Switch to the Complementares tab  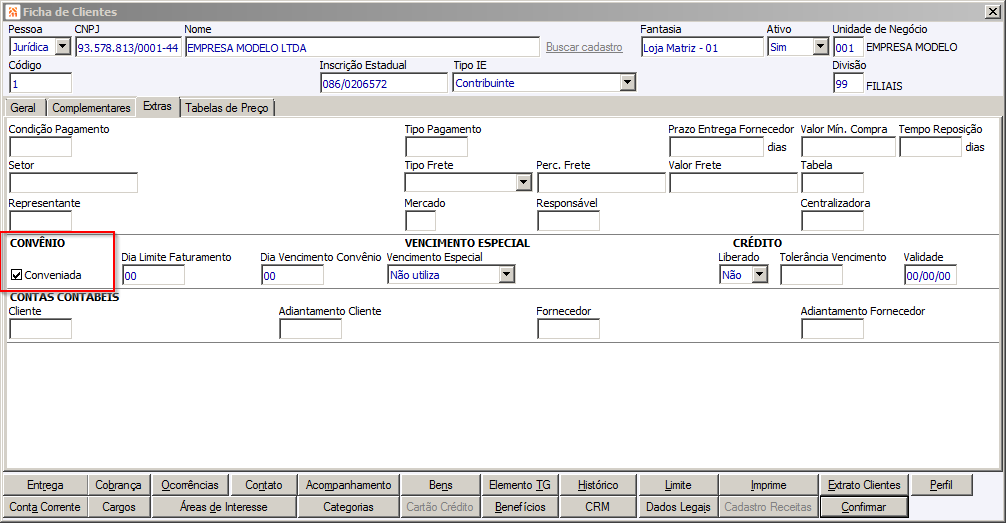pos(91,108)
